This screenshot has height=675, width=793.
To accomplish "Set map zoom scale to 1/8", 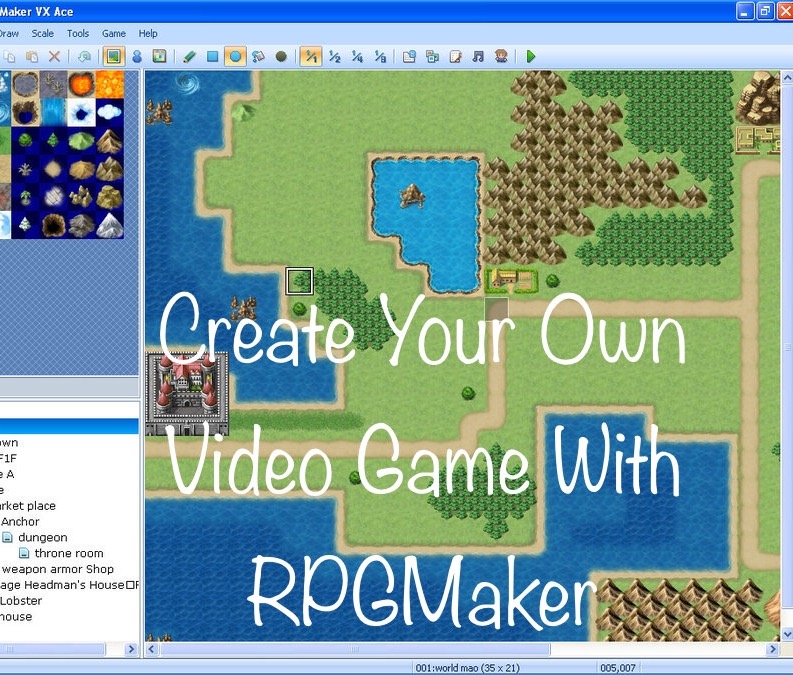I will 381,57.
